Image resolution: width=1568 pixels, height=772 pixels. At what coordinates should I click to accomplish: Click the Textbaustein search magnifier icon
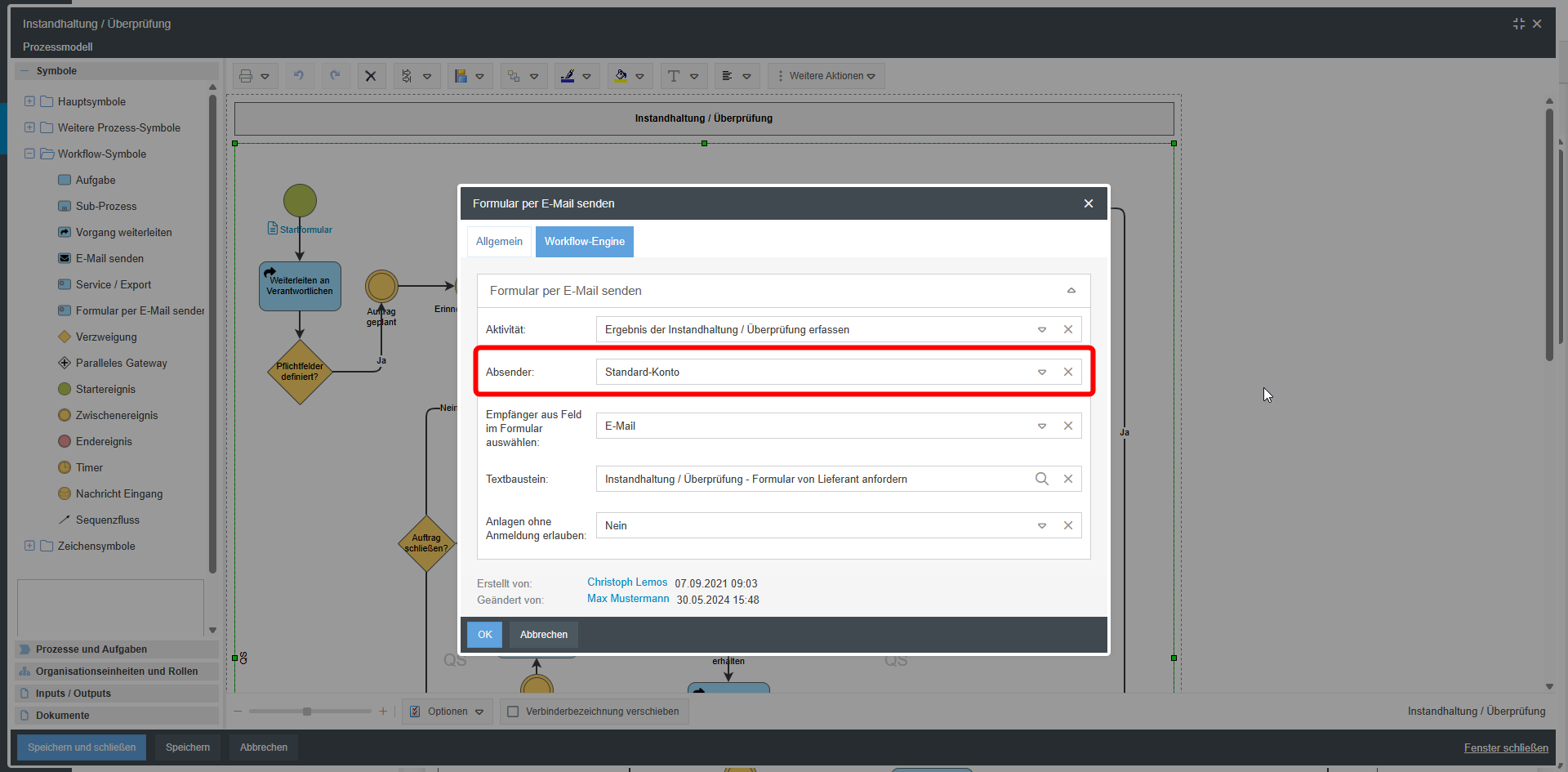tap(1042, 479)
